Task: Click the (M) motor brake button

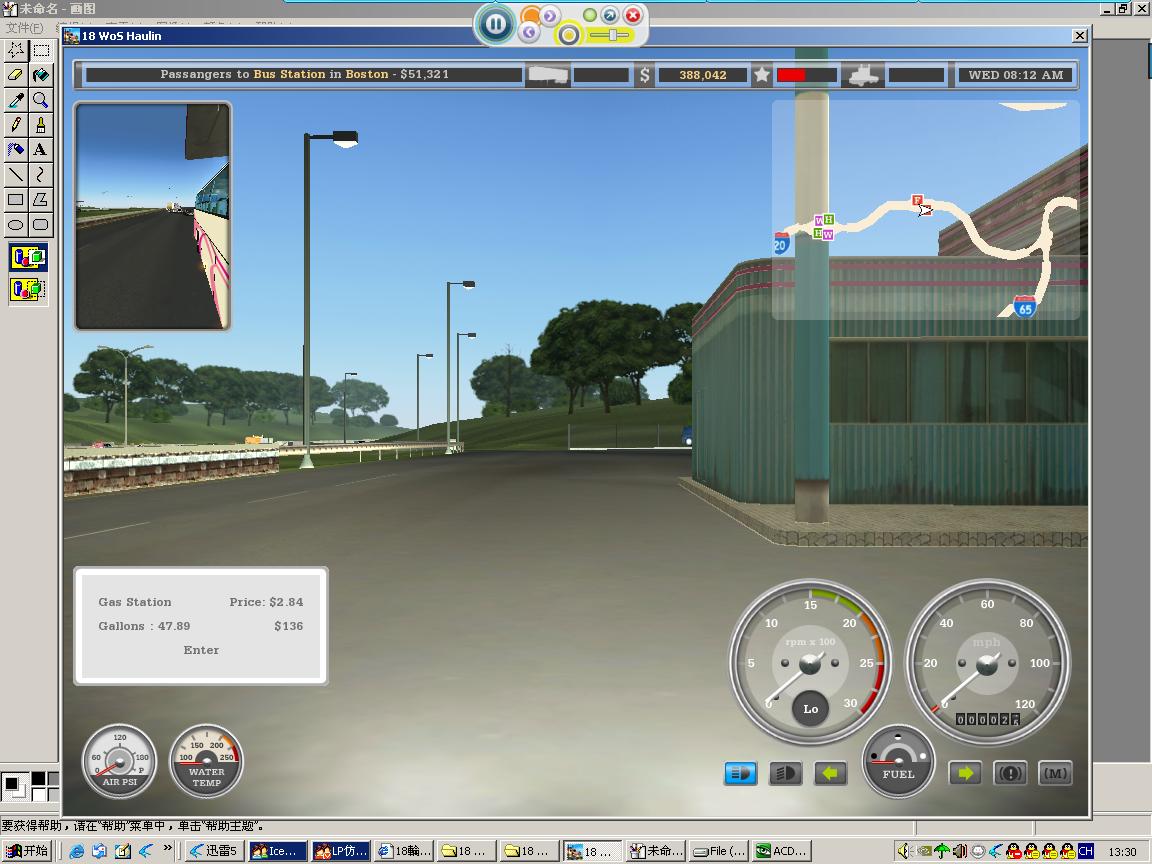Action: pyautogui.click(x=1055, y=773)
